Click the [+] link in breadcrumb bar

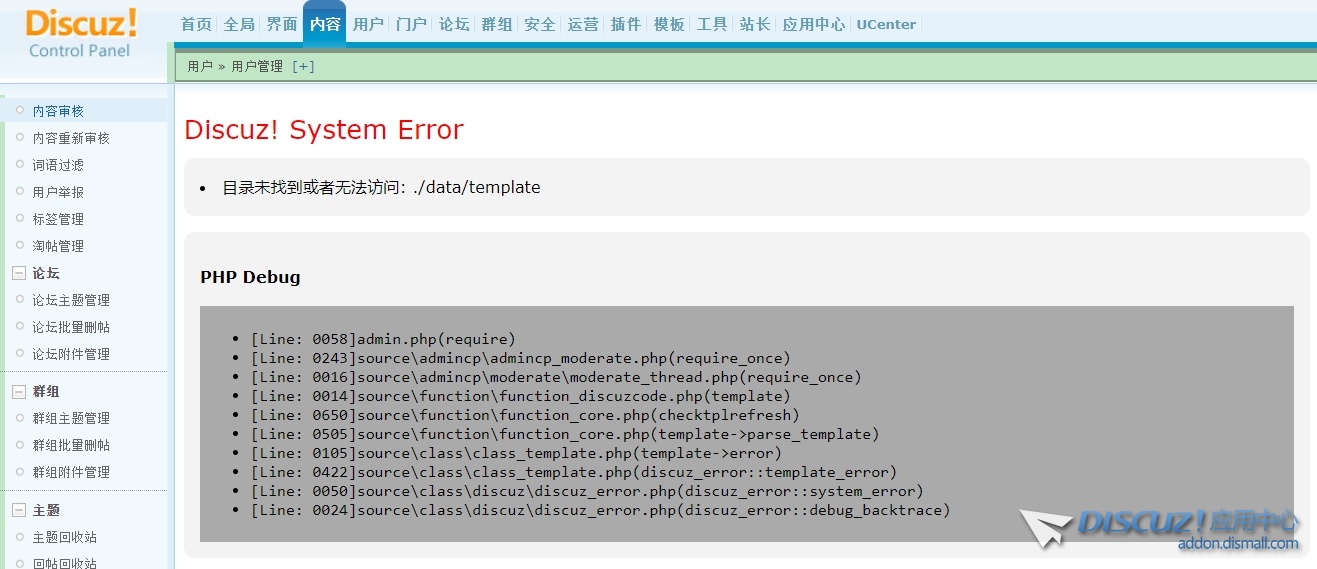click(x=303, y=66)
